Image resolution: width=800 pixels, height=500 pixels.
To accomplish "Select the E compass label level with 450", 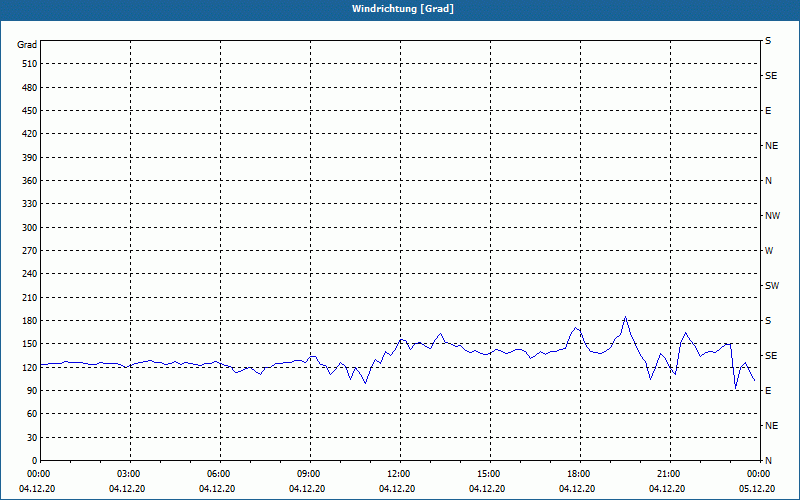I will [768, 111].
